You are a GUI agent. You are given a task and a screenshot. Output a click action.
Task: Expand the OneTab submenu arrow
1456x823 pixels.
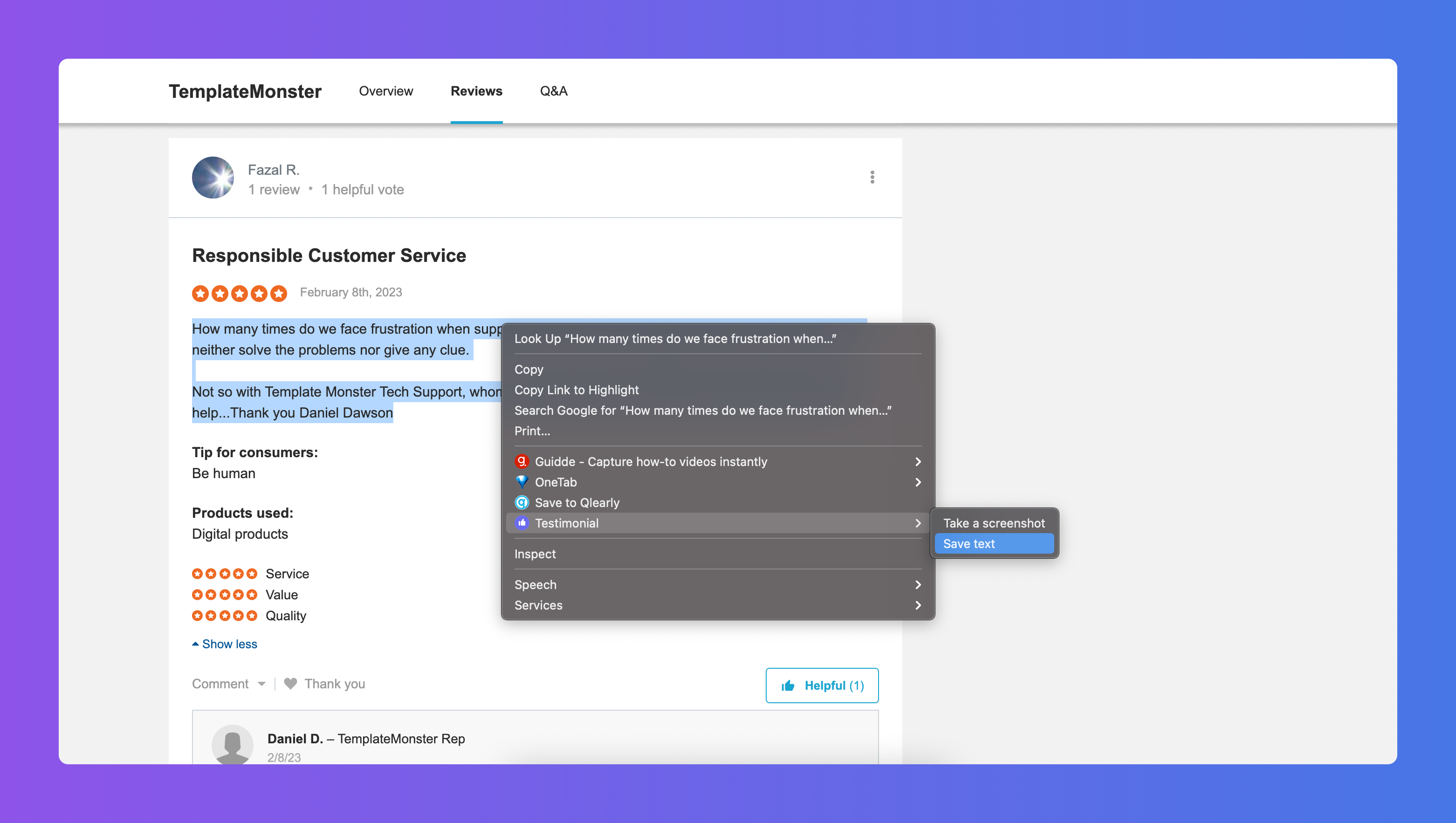click(x=918, y=482)
